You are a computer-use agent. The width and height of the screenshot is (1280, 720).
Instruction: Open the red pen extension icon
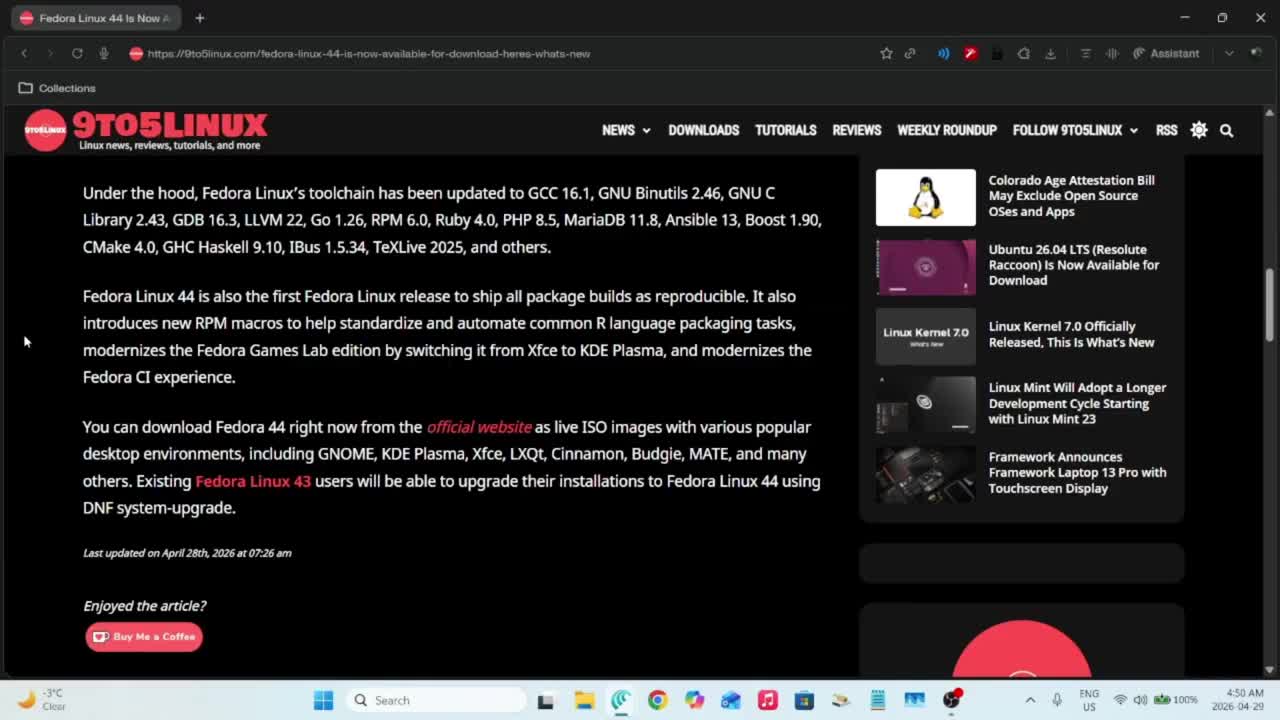[x=970, y=53]
